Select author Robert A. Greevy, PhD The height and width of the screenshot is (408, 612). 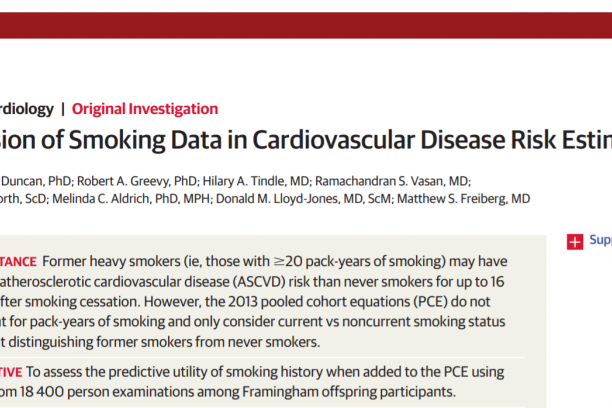point(137,181)
